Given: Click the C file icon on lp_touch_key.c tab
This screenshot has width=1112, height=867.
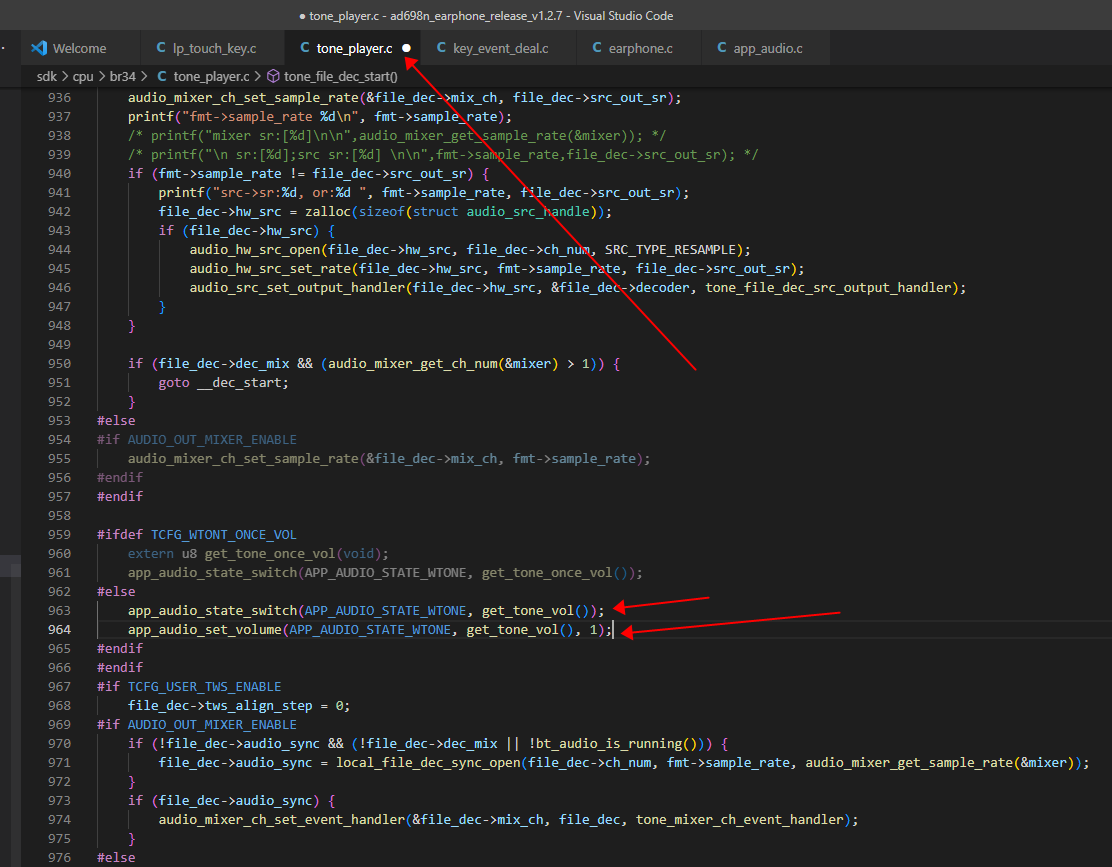Looking at the screenshot, I should tap(161, 47).
